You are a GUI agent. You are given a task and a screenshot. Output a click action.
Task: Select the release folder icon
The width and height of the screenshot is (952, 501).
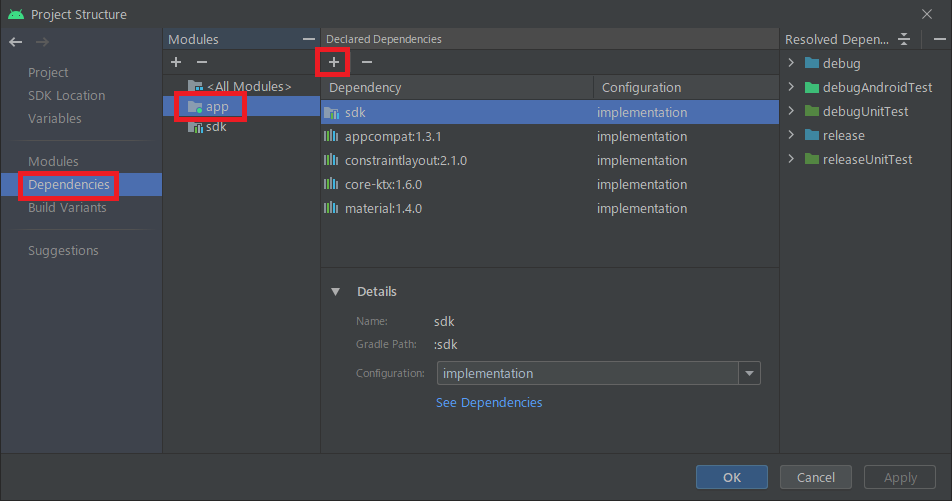pyautogui.click(x=812, y=135)
